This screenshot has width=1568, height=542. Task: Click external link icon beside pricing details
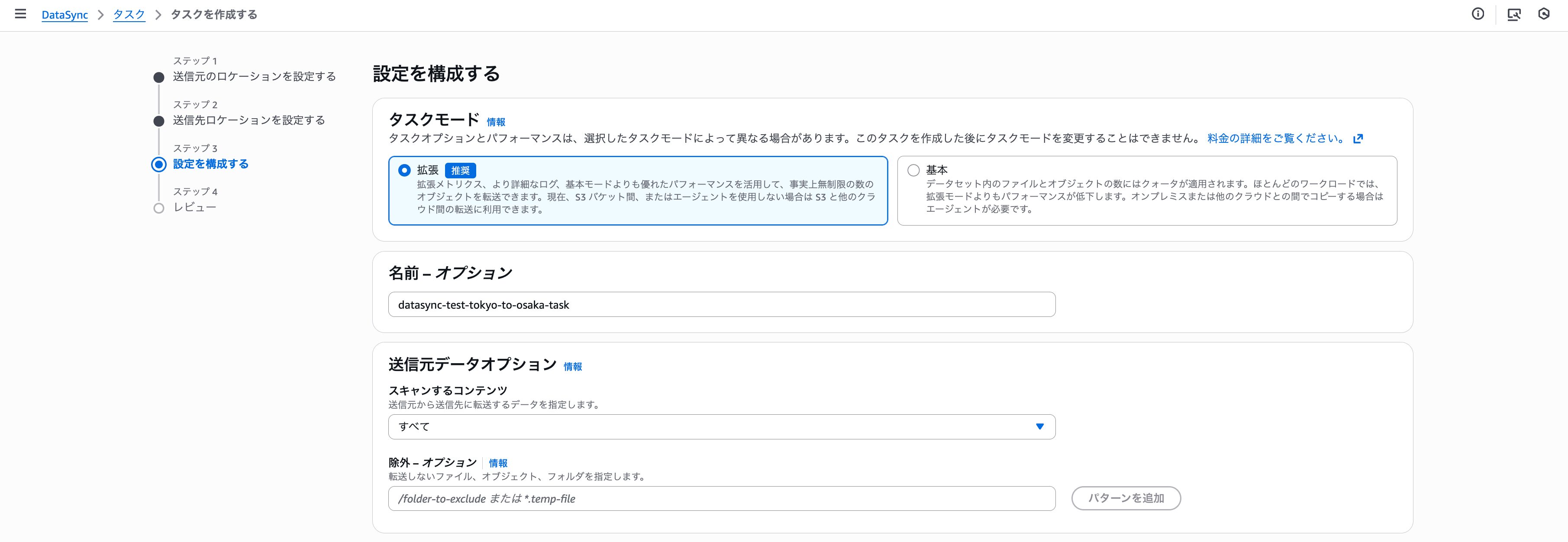tap(1358, 139)
